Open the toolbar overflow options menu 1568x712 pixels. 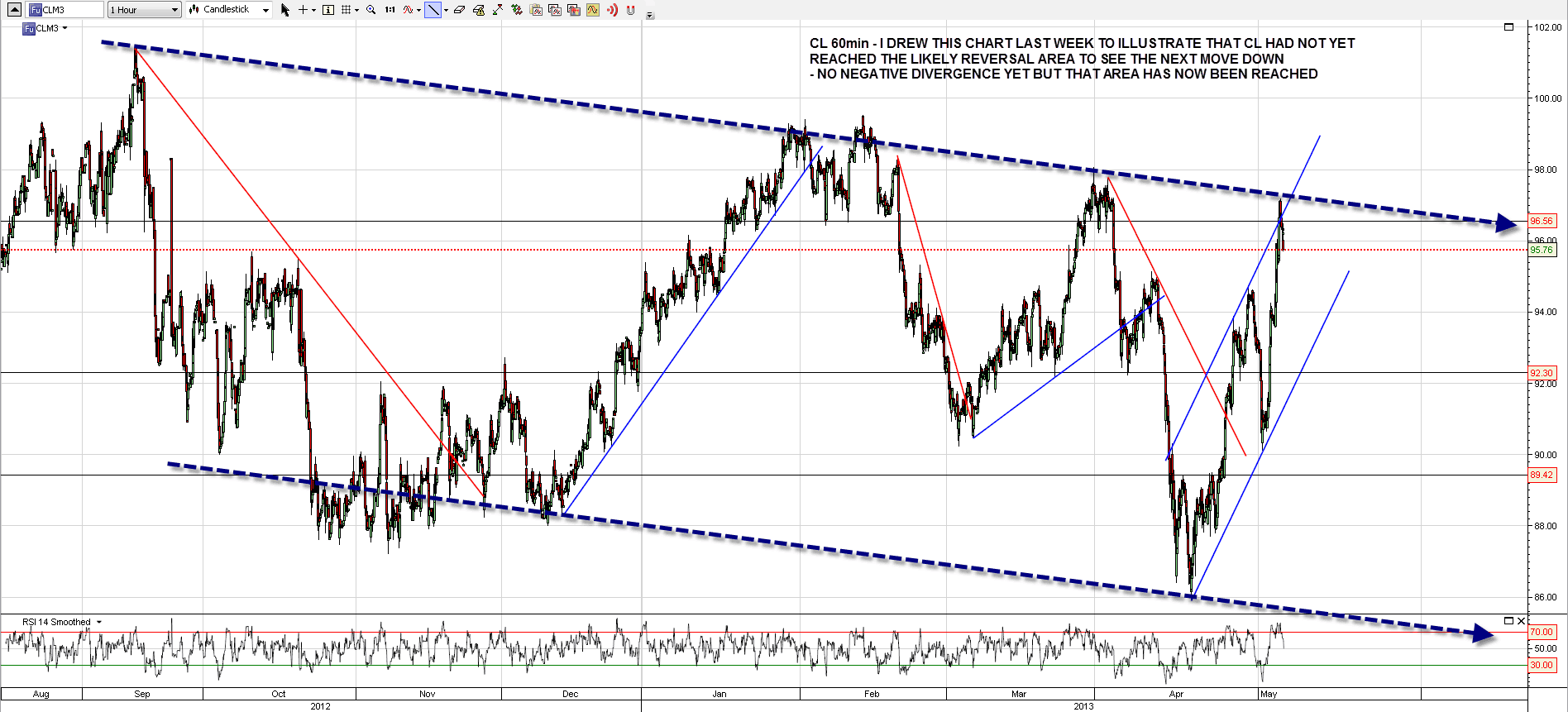pyautogui.click(x=650, y=15)
